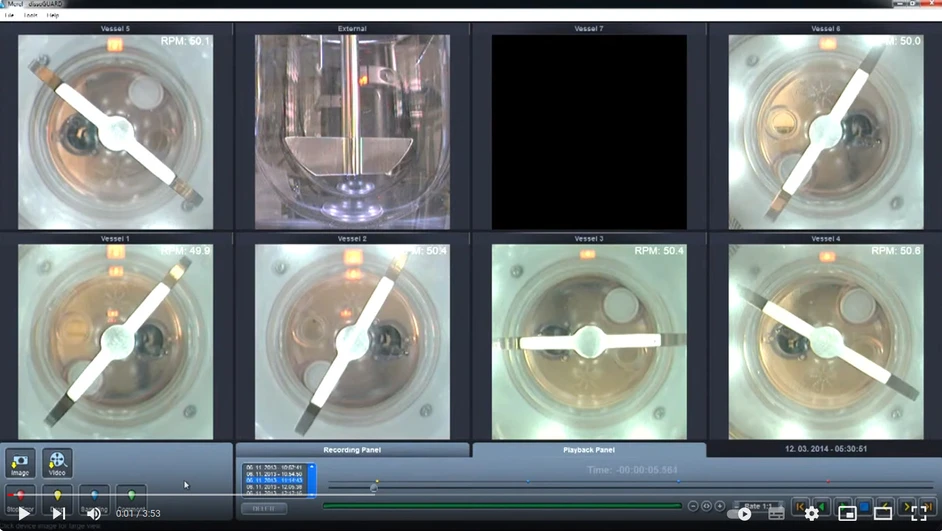Click the Video capture icon

(57, 463)
